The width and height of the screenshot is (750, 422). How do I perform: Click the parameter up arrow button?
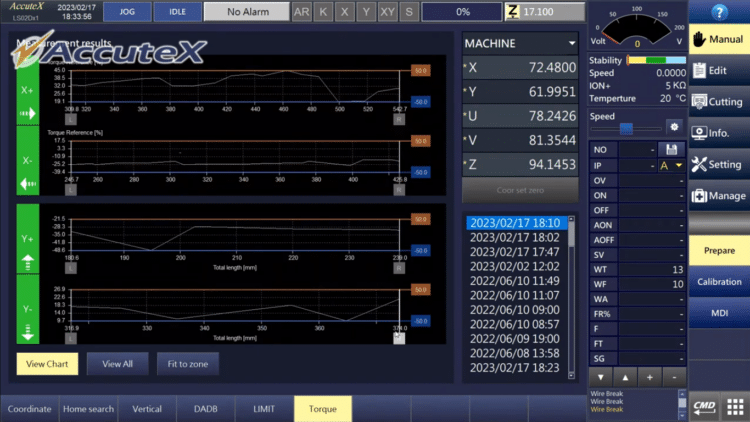point(625,378)
